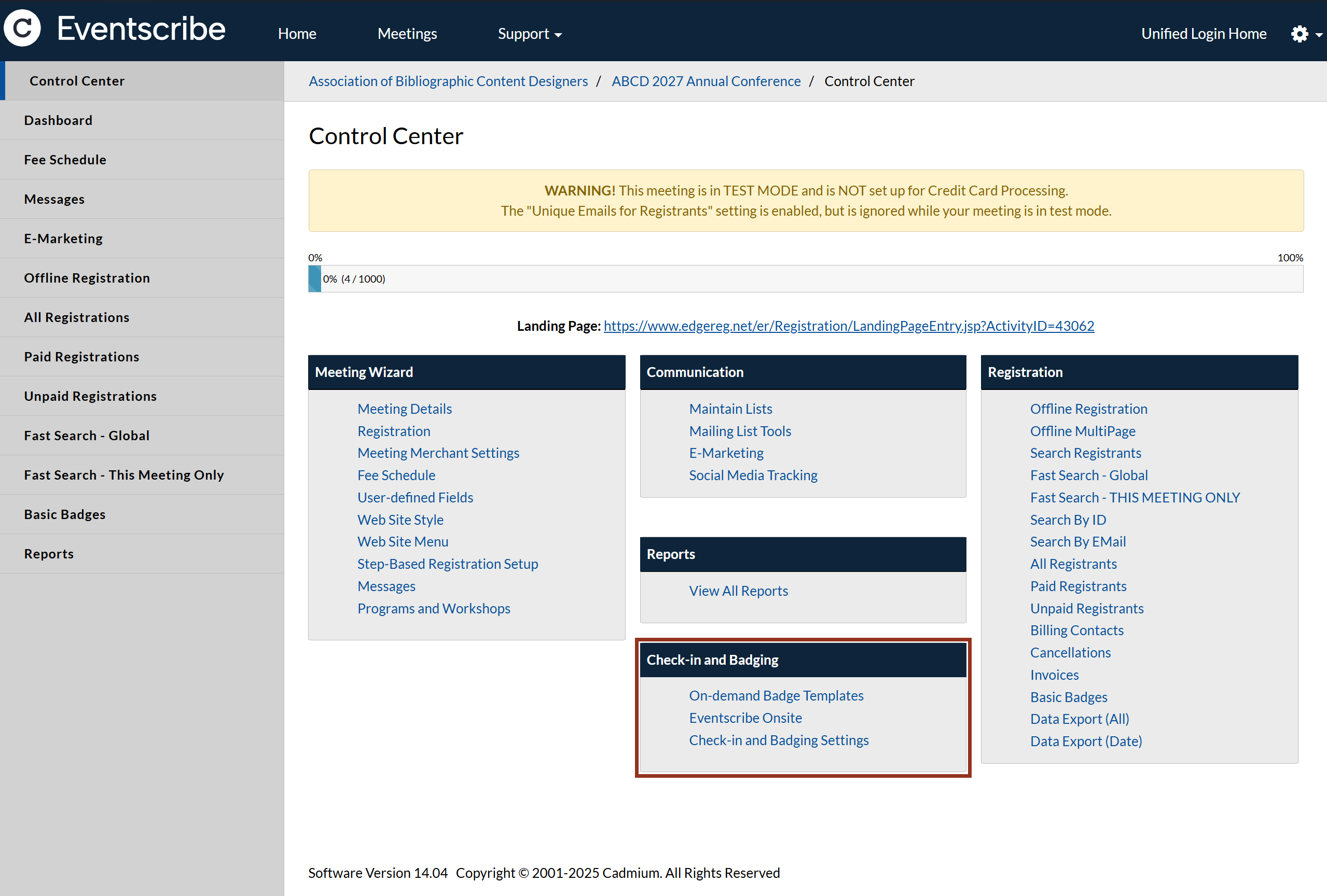Open E-Marketing from the sidebar

(63, 239)
